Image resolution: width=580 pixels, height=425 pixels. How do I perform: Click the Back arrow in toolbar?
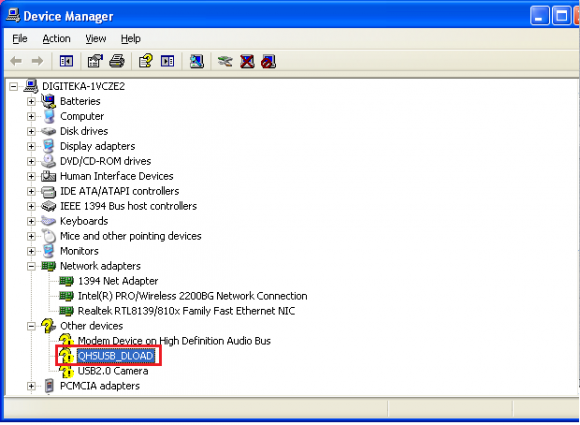[x=16, y=61]
